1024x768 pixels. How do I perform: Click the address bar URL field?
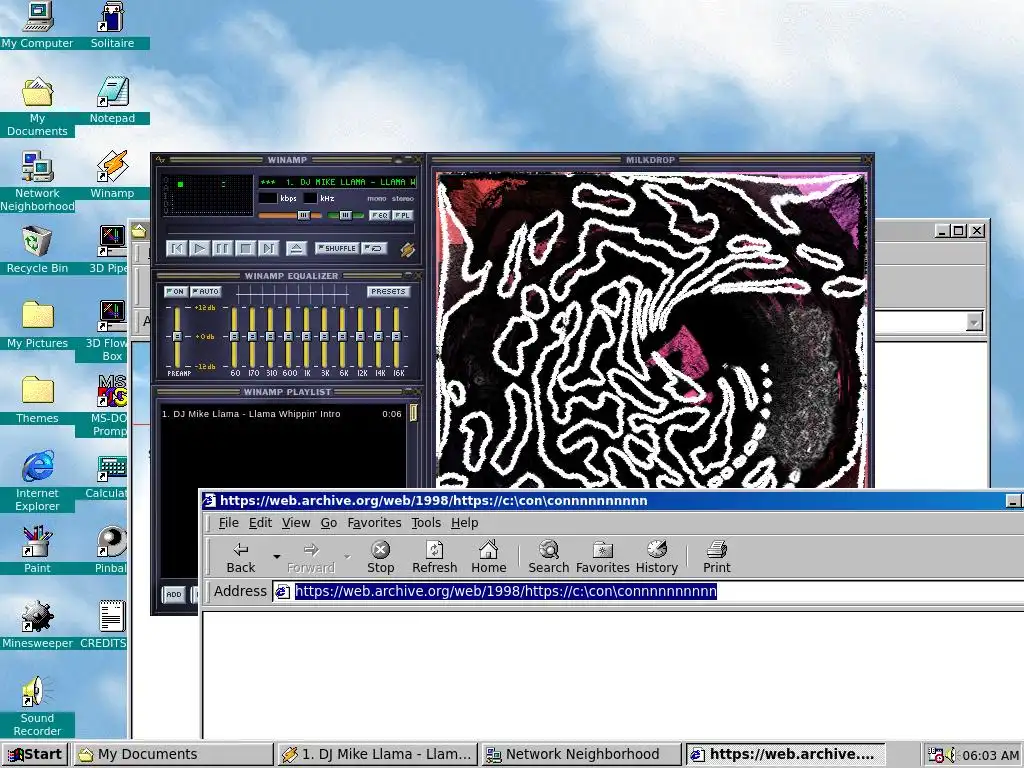point(648,592)
